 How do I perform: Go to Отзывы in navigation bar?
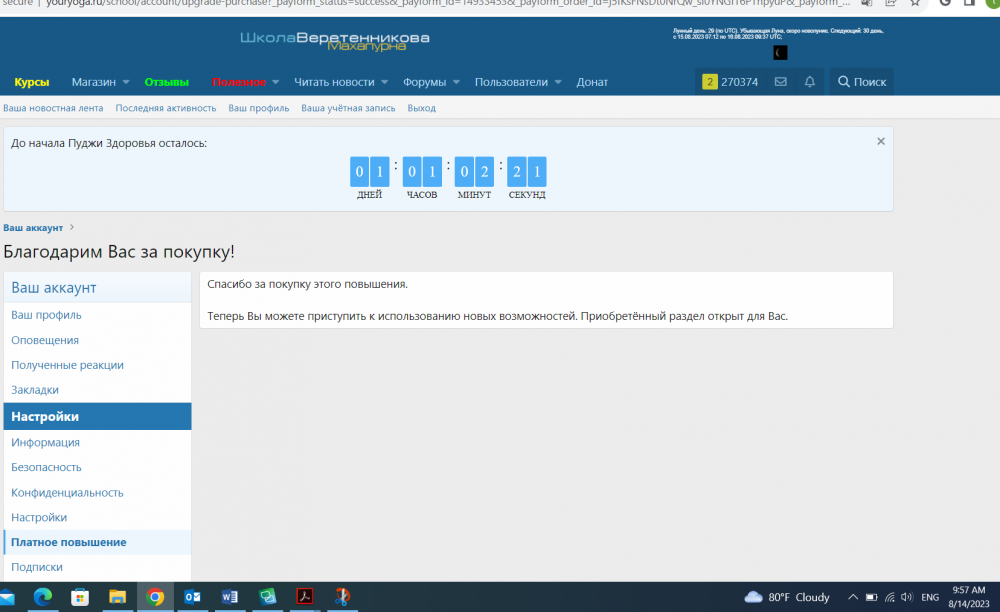point(166,82)
